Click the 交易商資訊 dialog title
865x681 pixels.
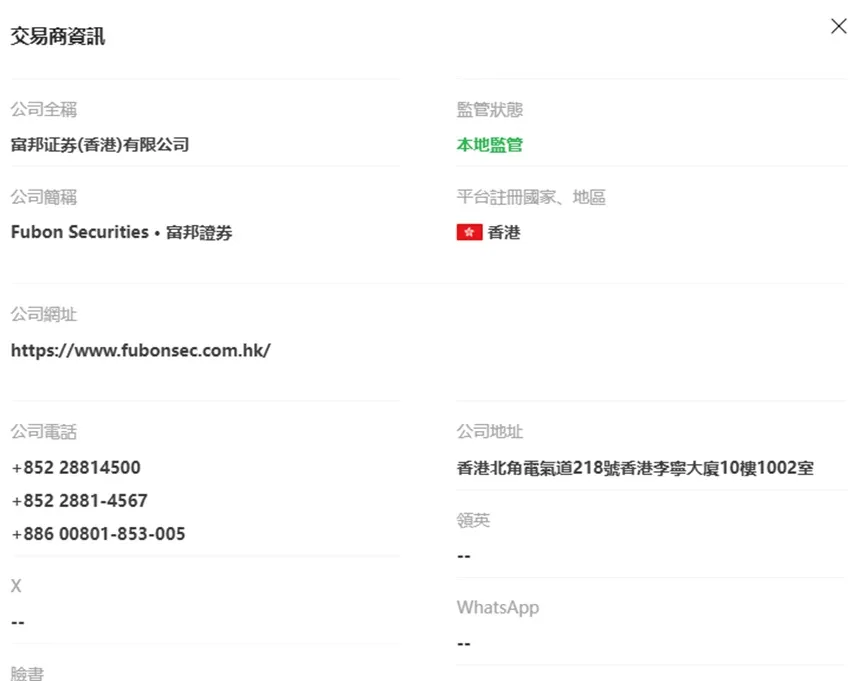coord(58,36)
